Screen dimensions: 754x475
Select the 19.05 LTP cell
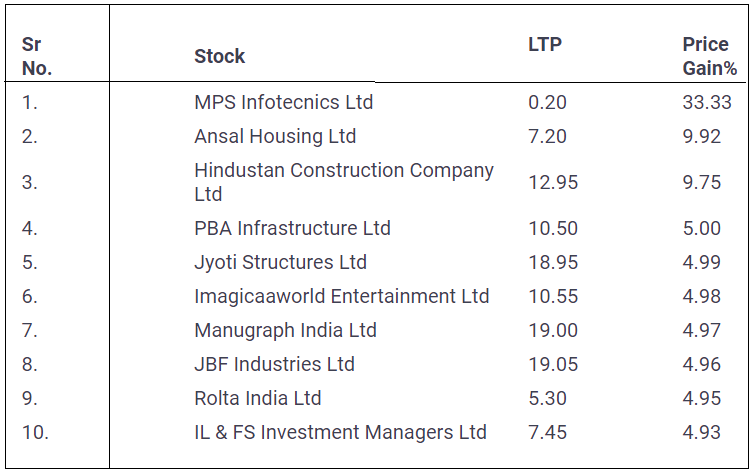click(553, 364)
